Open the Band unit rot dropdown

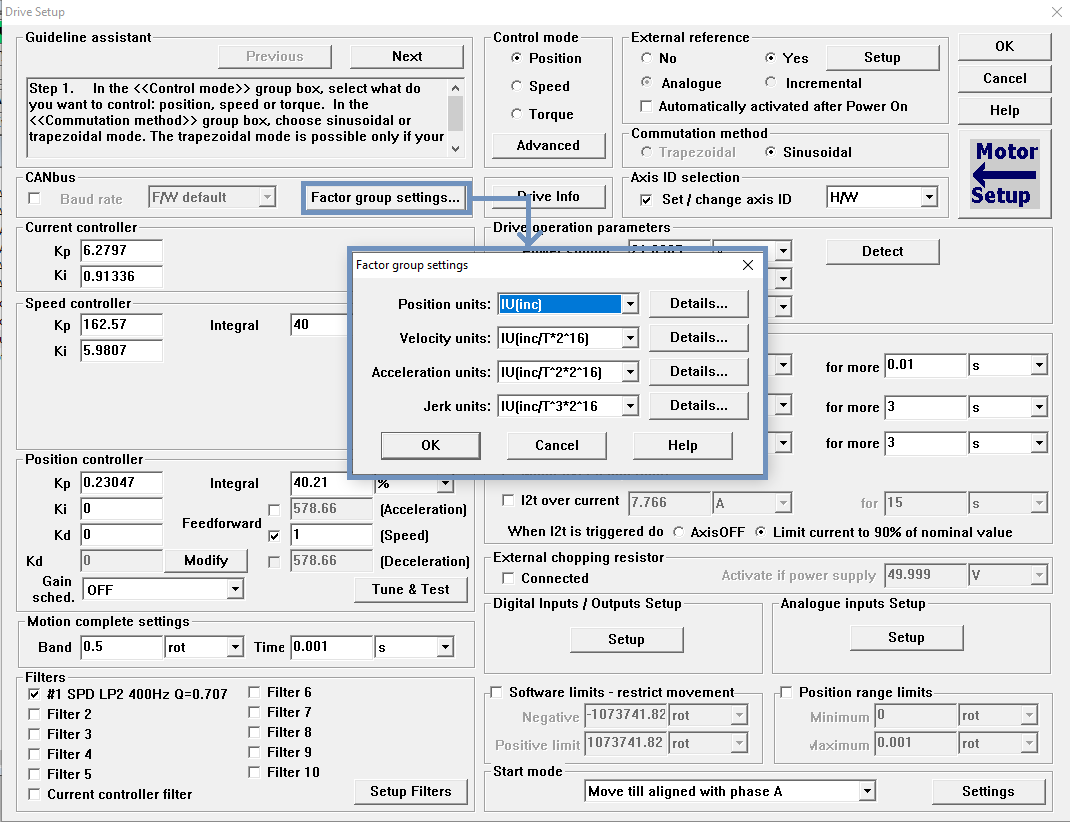[x=235, y=647]
